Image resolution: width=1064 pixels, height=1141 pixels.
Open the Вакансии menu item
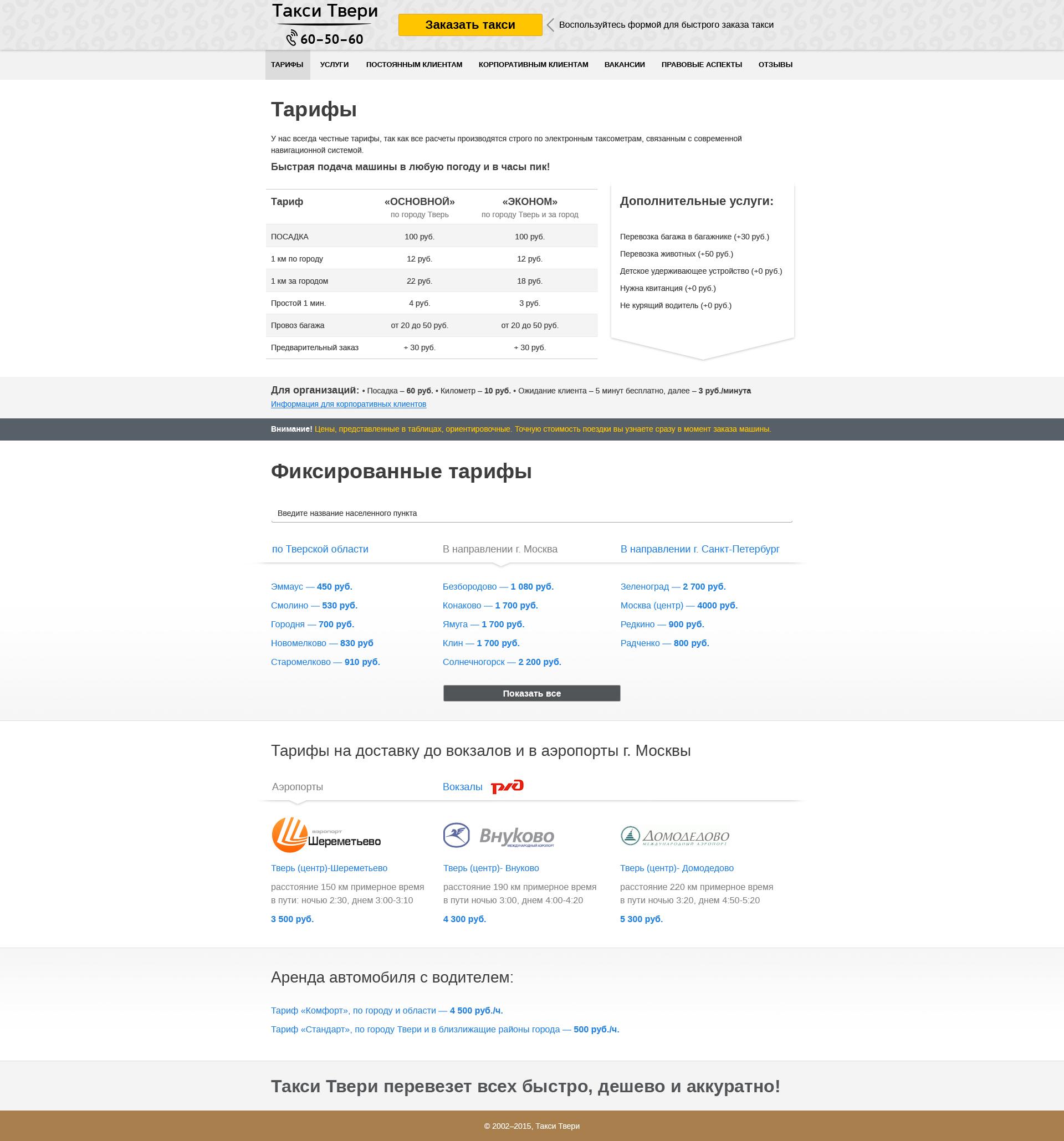tap(625, 65)
